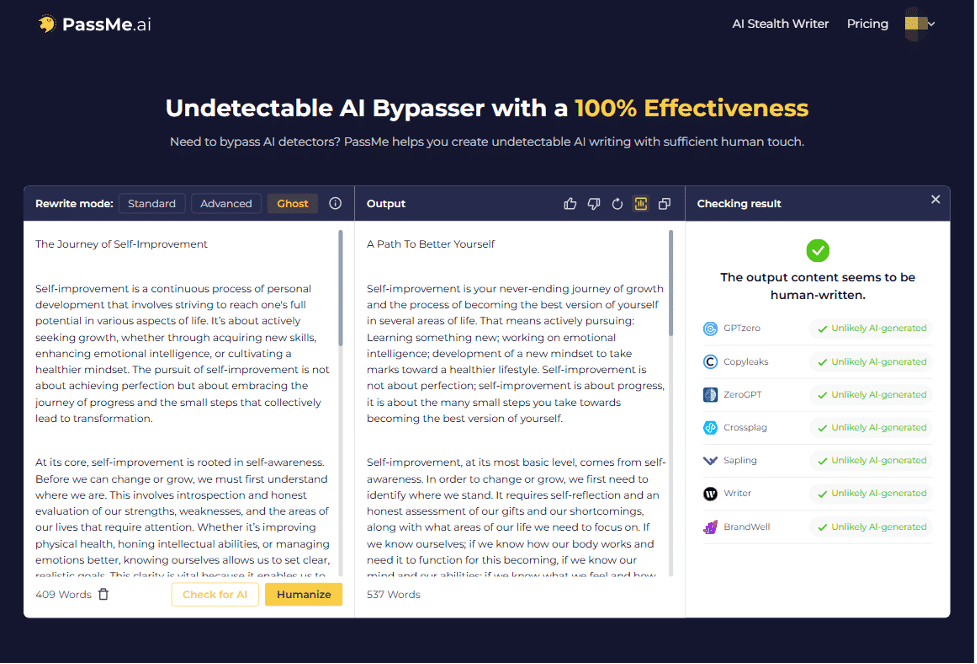
Task: Open the AI Stealth Writer page
Action: pyautogui.click(x=780, y=23)
